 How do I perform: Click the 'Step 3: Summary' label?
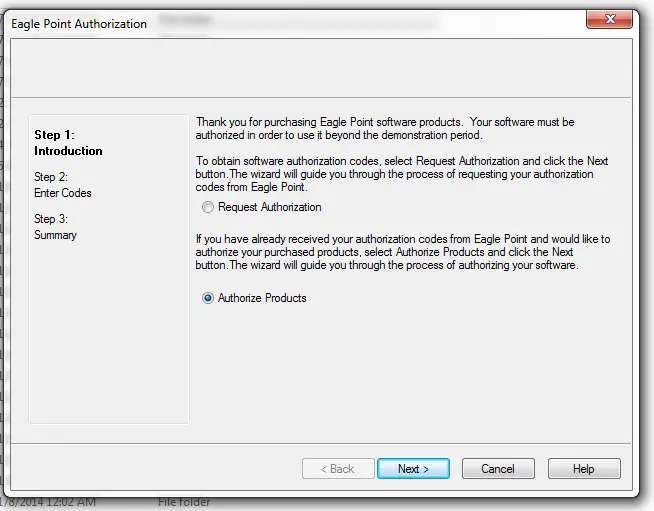(55, 227)
